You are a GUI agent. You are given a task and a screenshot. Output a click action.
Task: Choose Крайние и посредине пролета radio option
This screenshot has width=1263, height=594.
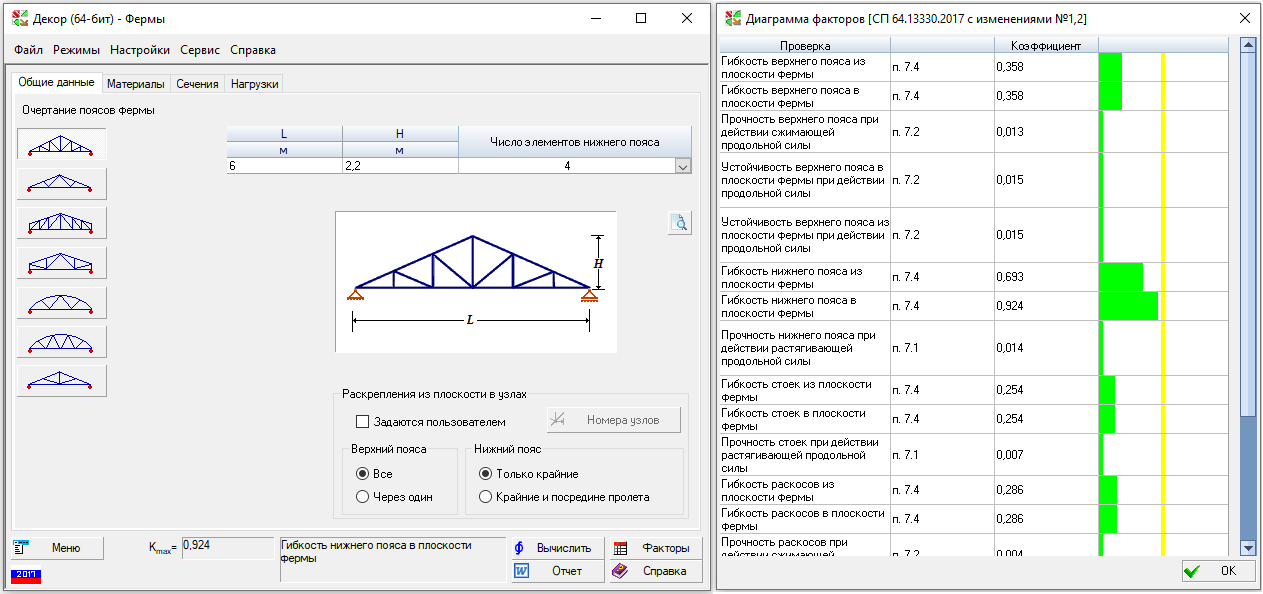[x=486, y=497]
